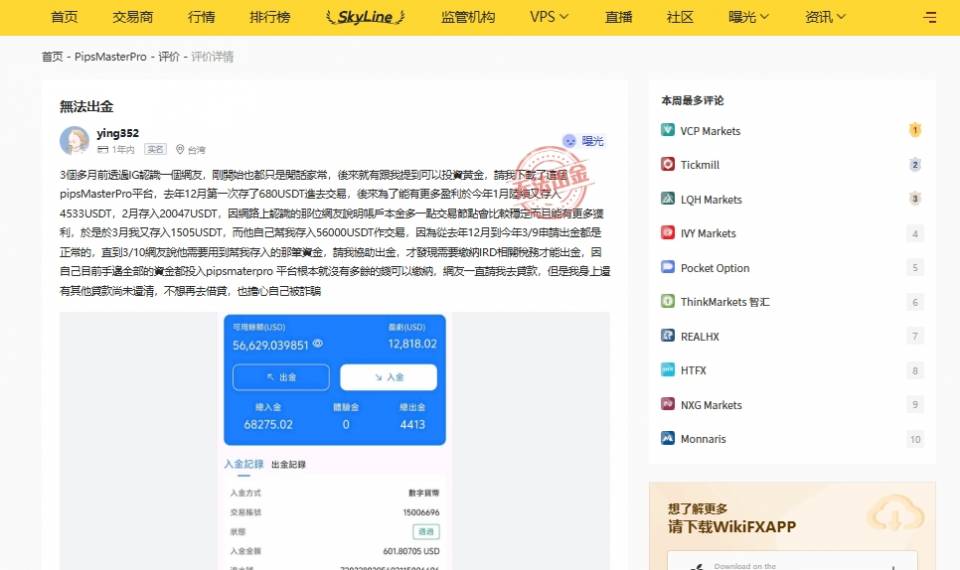Click the 评价 breadcrumb link

(x=169, y=57)
